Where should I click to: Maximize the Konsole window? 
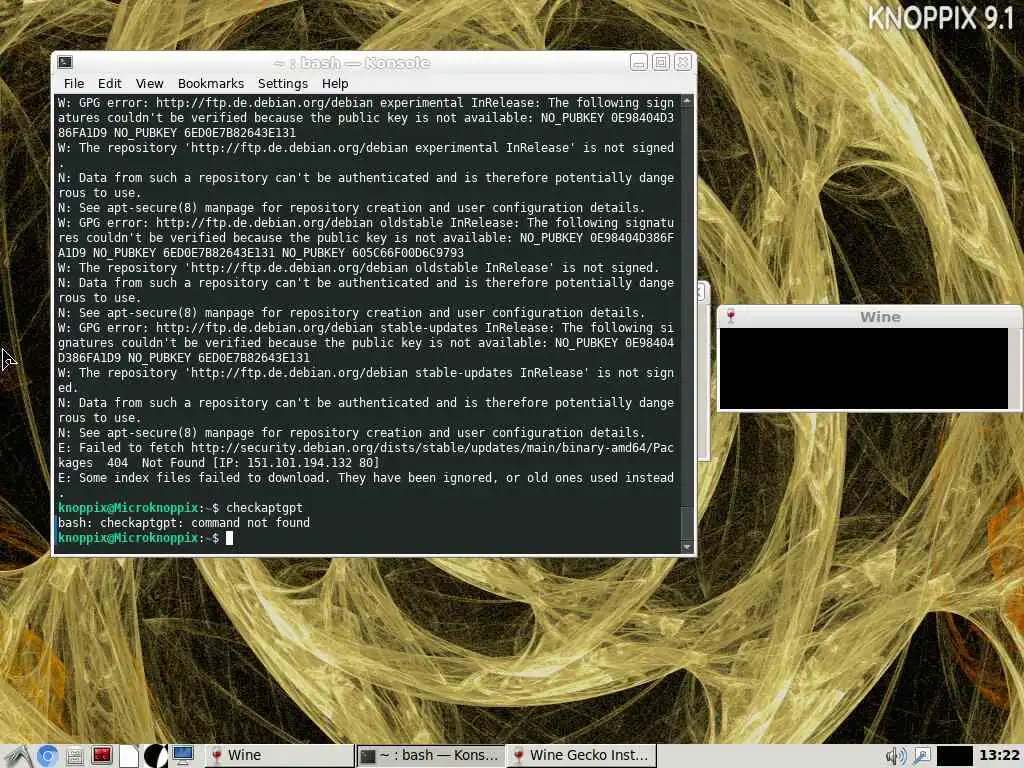coord(661,62)
